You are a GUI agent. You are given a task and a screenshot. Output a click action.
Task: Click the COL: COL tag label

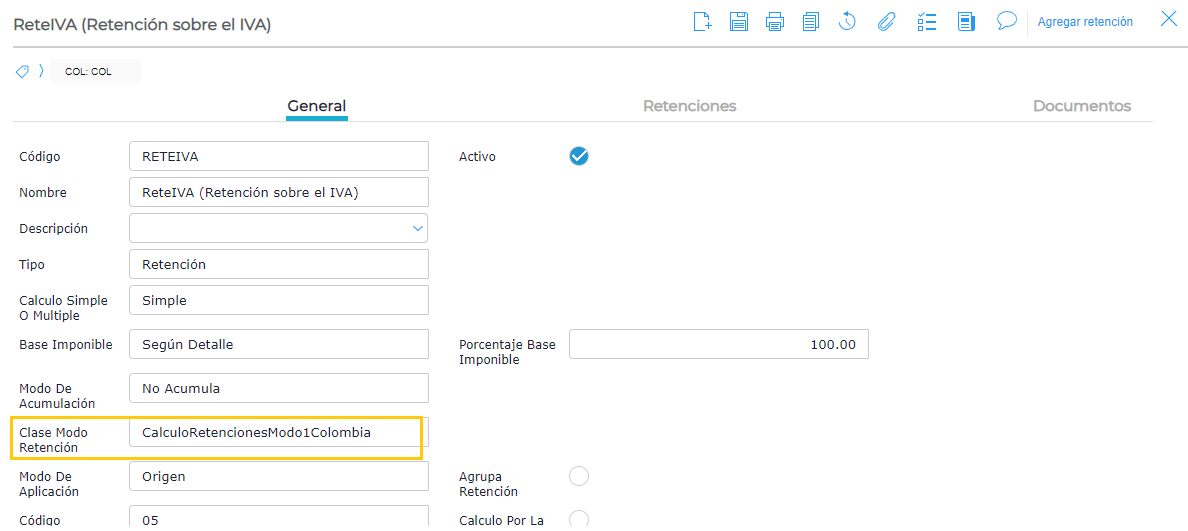pyautogui.click(x=89, y=72)
